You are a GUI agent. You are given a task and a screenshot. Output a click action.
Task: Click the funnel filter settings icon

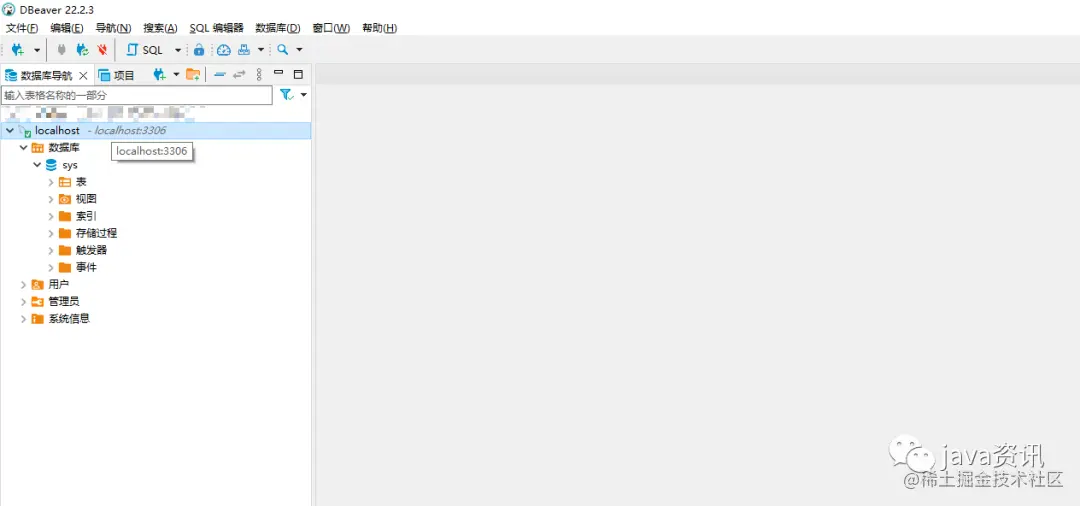tap(287, 94)
